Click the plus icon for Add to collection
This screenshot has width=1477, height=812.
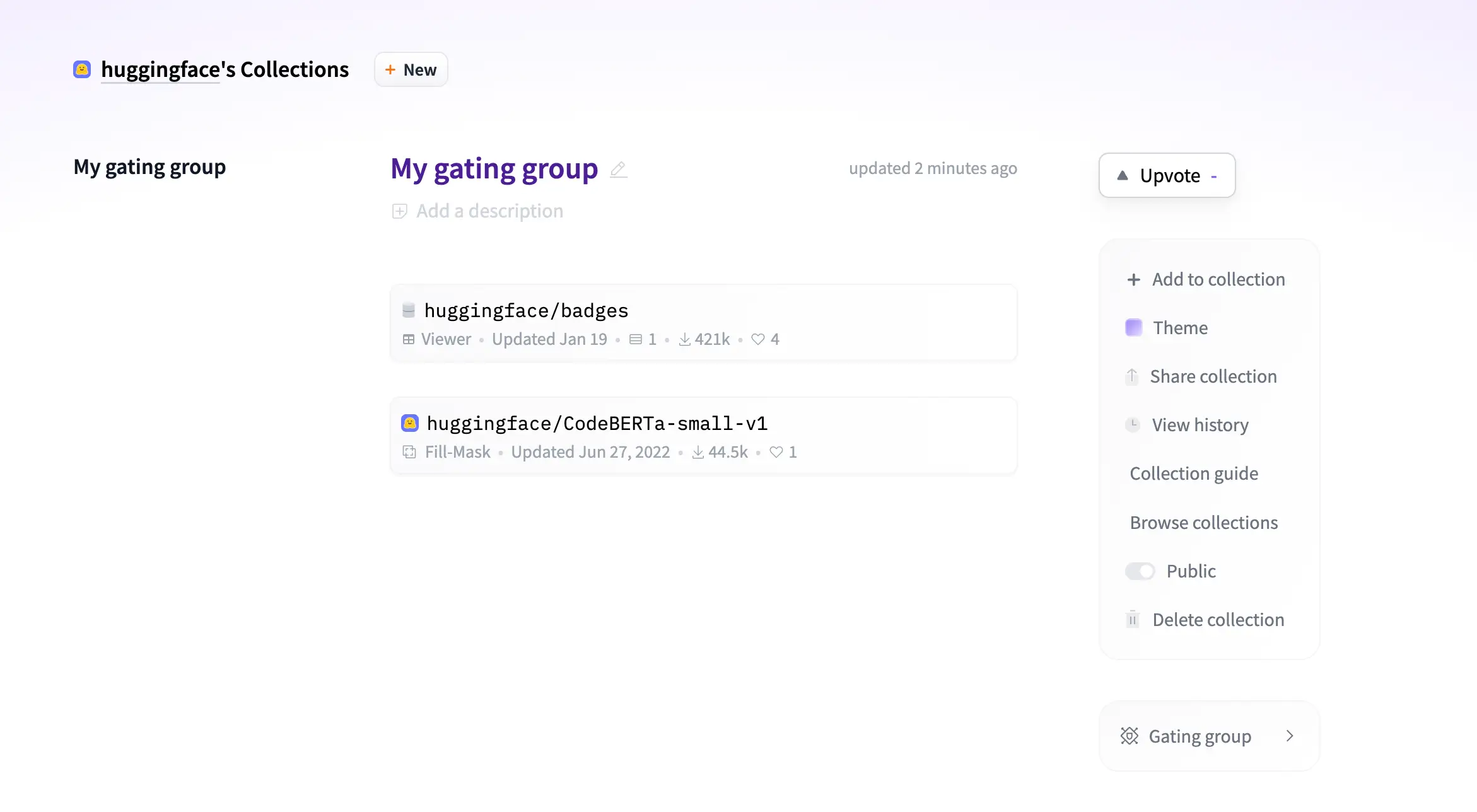coord(1133,279)
